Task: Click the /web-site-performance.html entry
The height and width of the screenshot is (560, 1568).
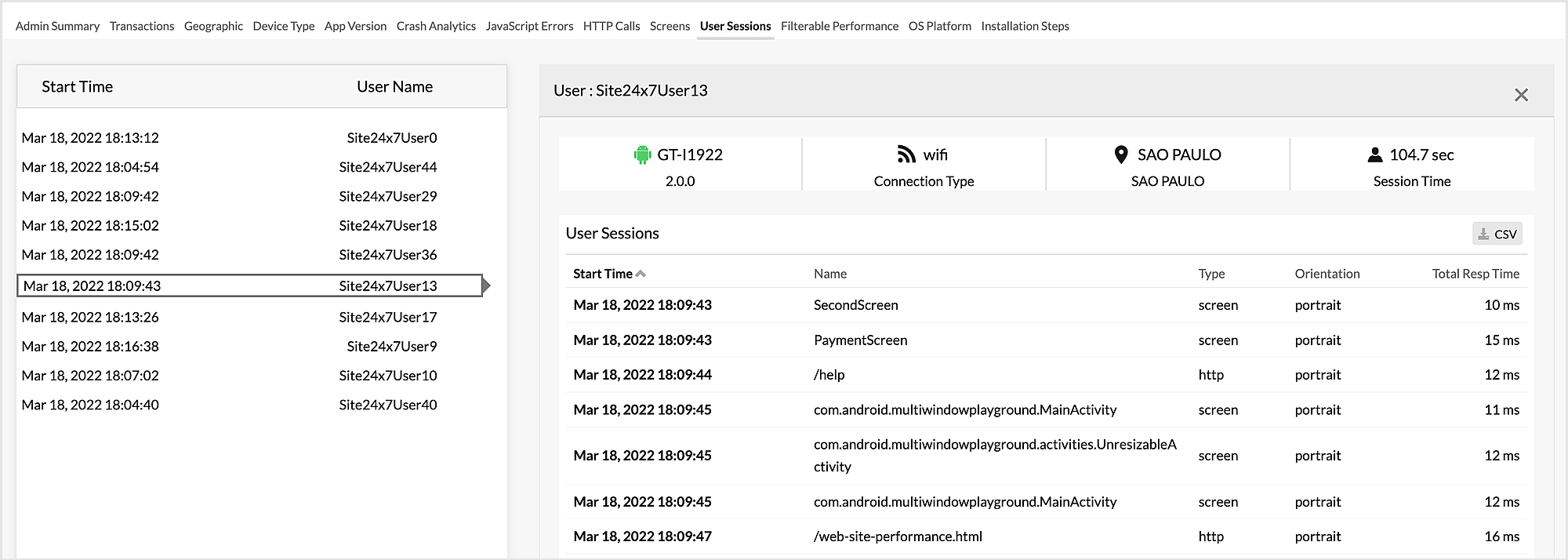Action: (x=898, y=536)
